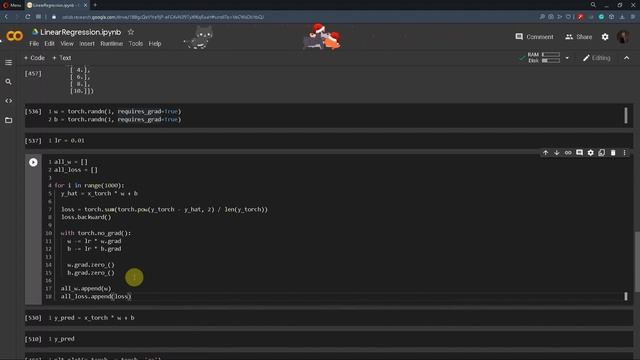Add a new Code cell
Viewport: 640px width, 360px height.
(34, 58)
